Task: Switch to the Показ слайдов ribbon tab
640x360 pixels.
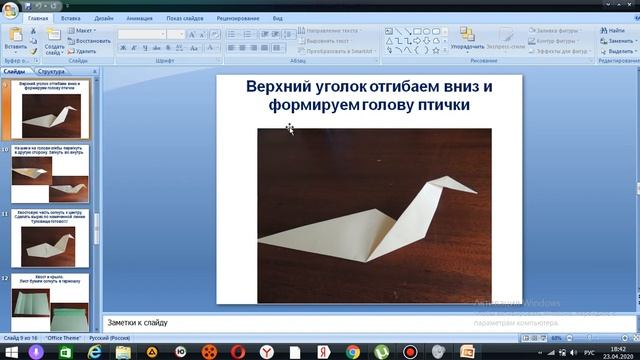Action: click(x=185, y=18)
